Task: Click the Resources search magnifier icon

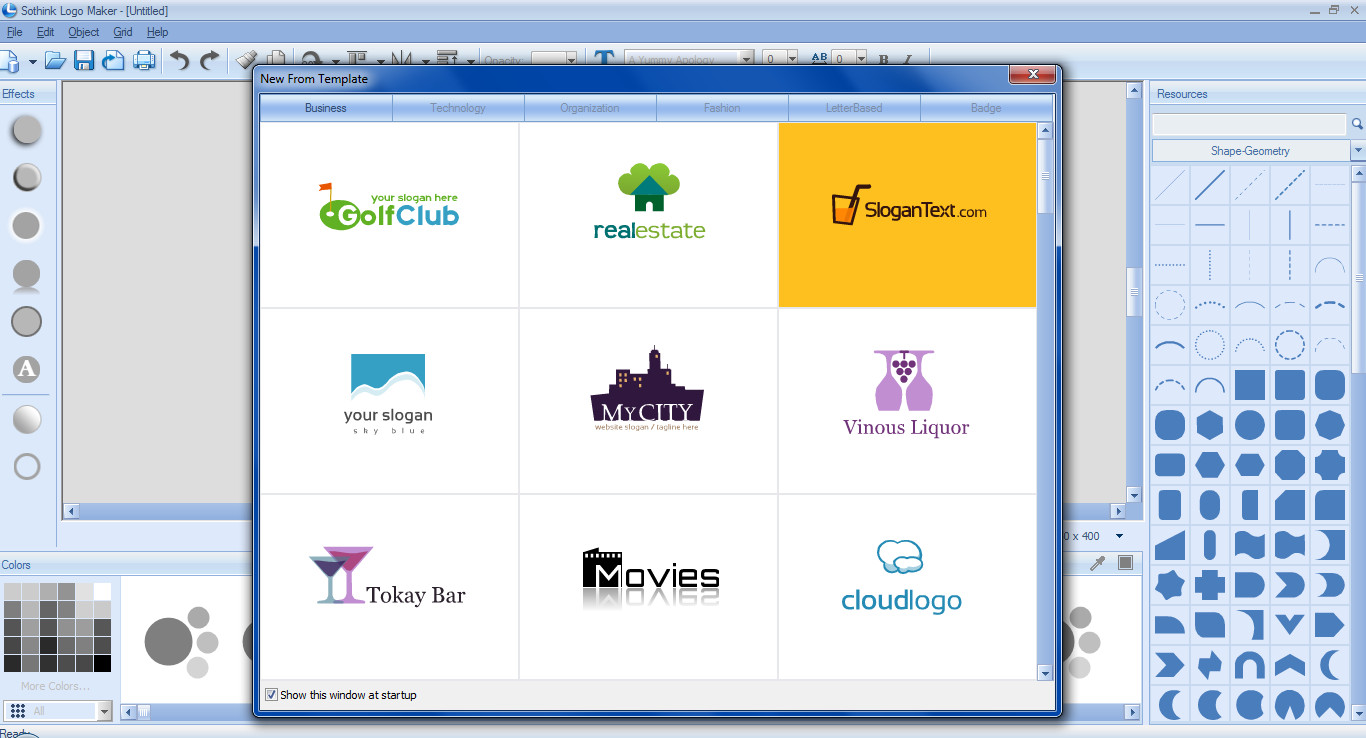Action: [1358, 124]
